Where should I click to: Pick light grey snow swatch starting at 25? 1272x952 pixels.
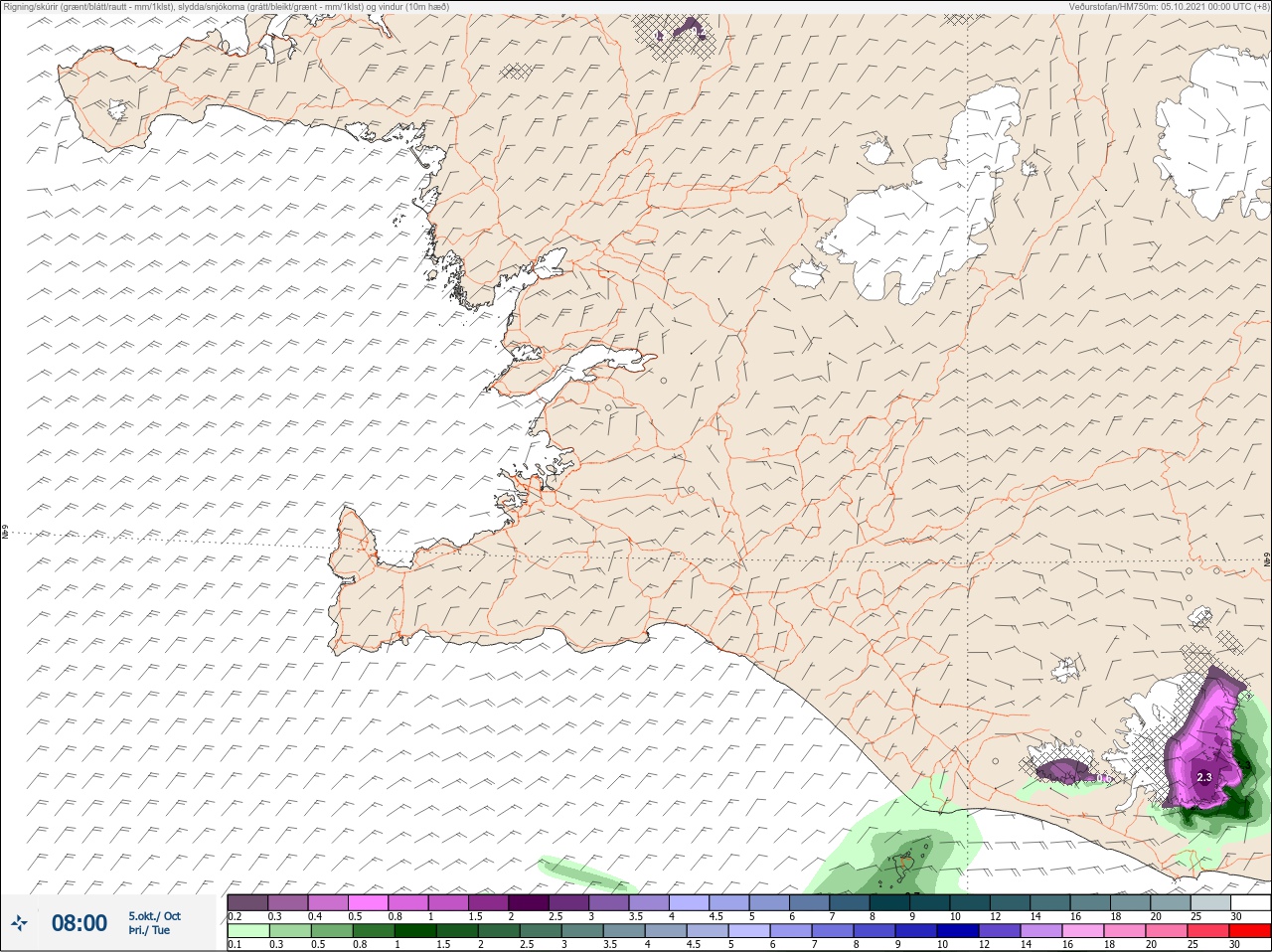click(1211, 903)
